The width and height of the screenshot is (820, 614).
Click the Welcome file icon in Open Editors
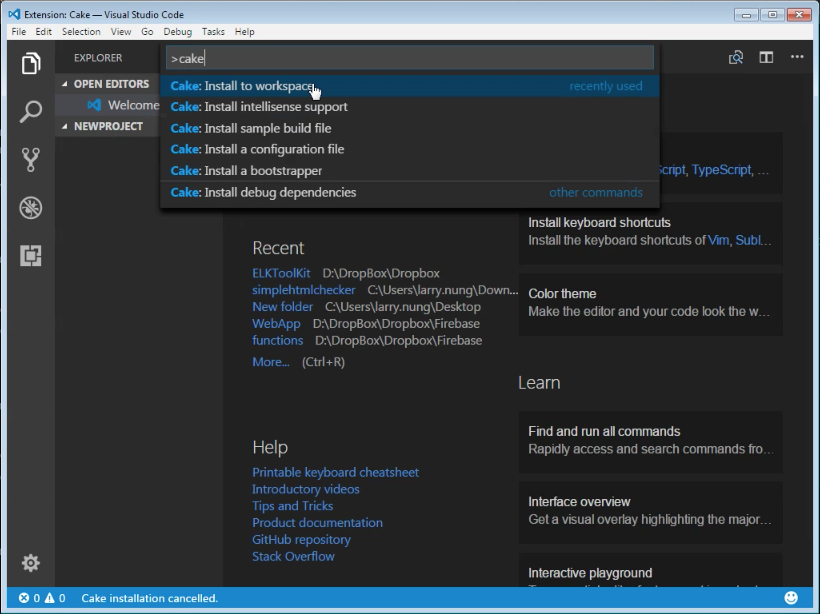coord(94,105)
